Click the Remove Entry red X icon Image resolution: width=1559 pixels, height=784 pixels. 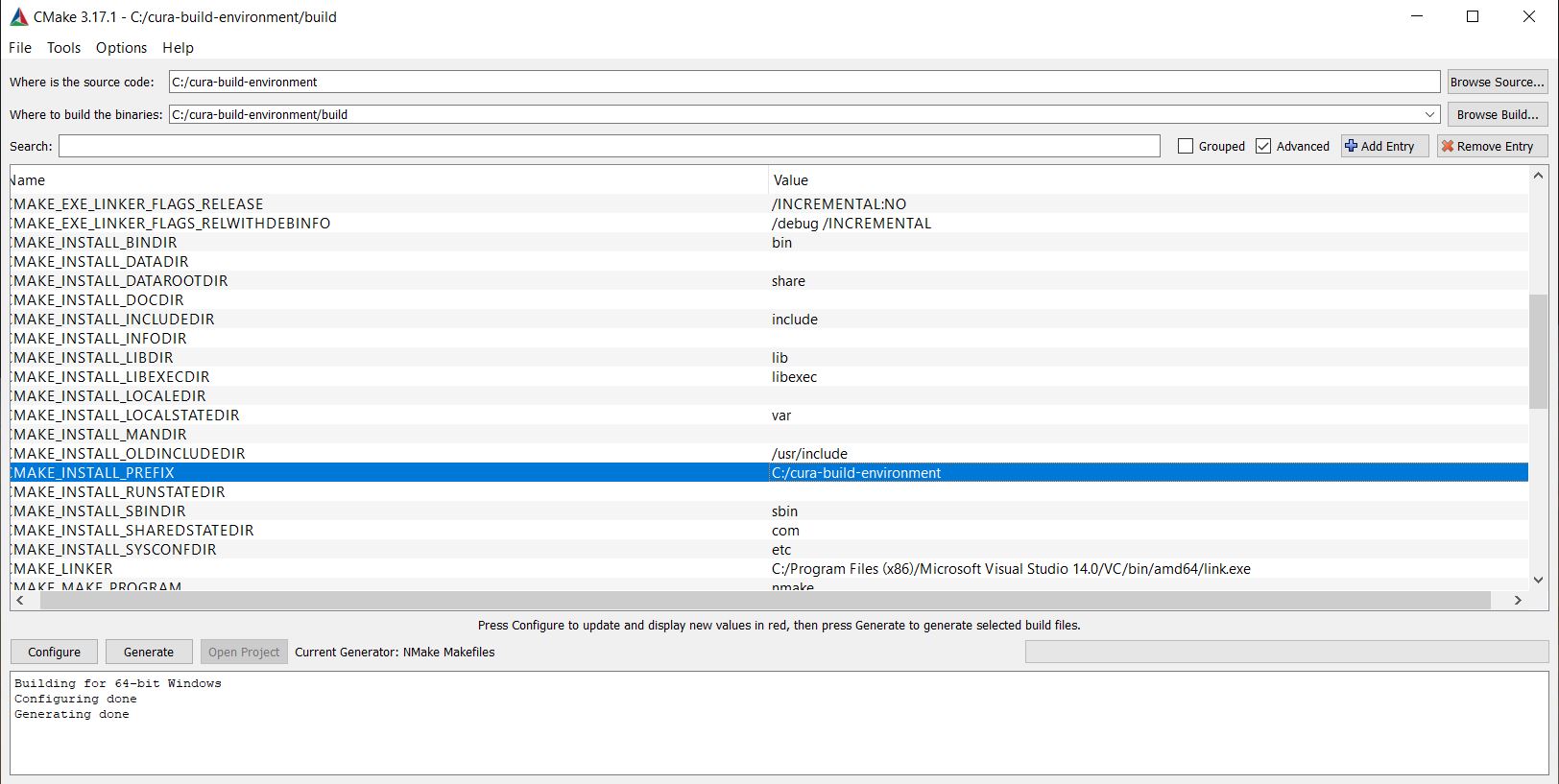pos(1448,146)
